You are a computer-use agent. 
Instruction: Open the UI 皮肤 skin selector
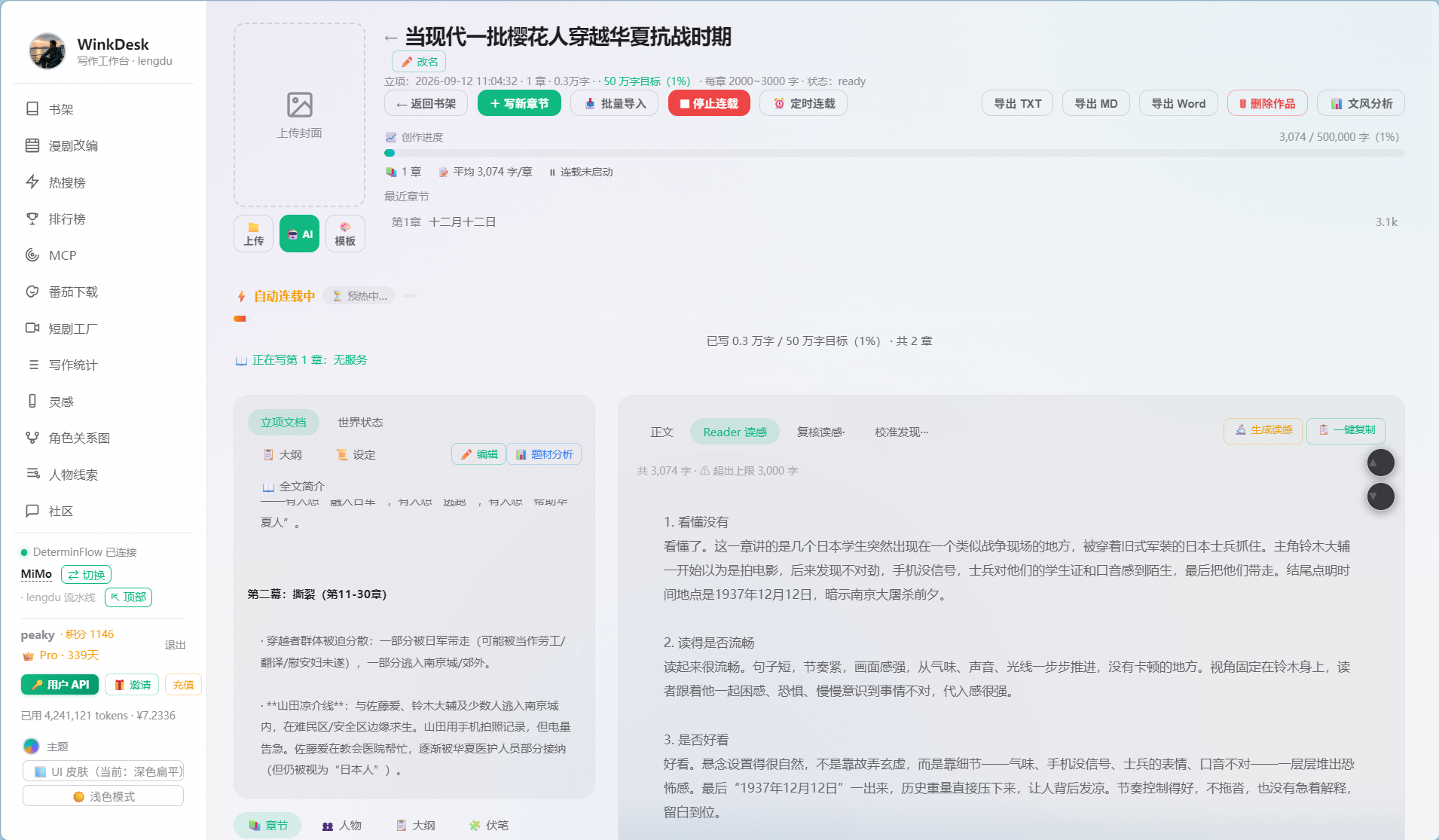pyautogui.click(x=103, y=771)
